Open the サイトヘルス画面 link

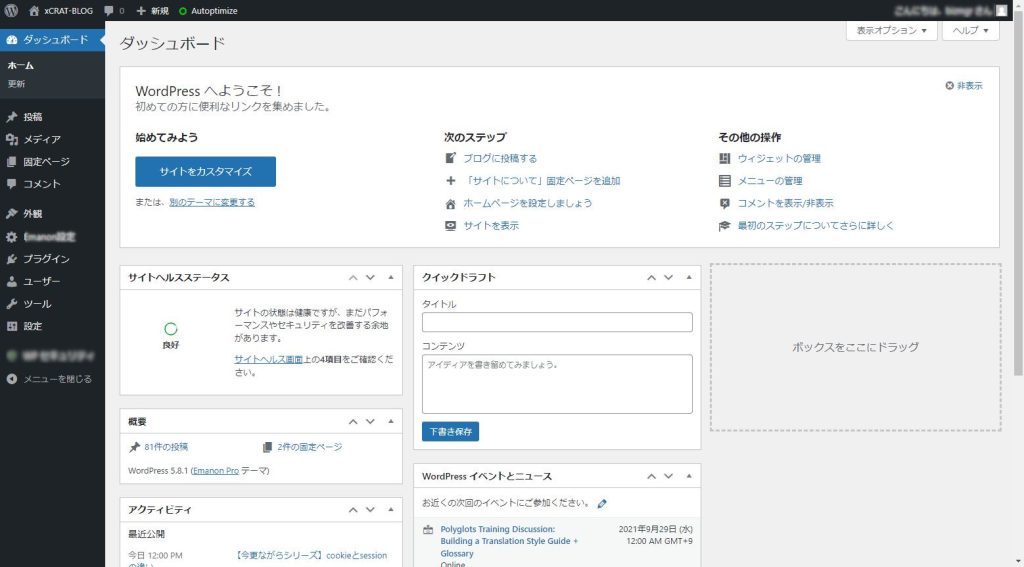(268, 359)
